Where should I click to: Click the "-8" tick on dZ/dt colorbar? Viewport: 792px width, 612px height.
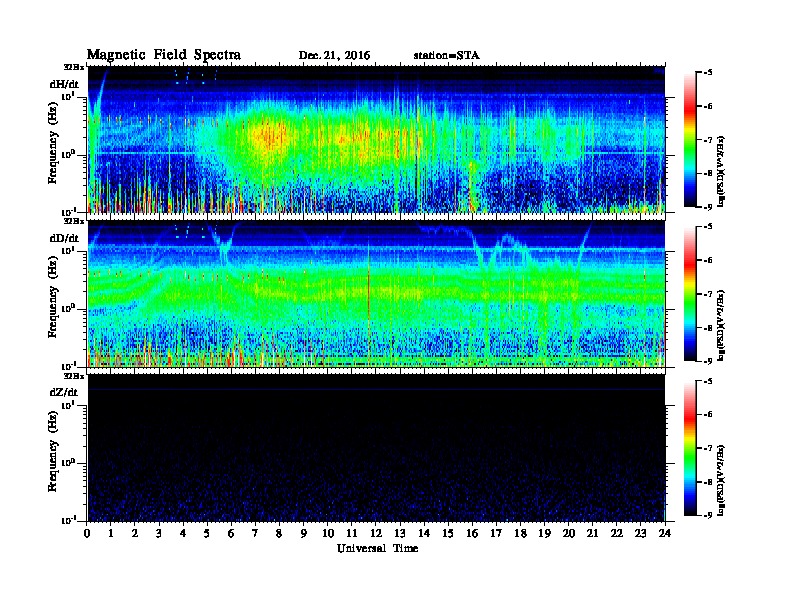pyautogui.click(x=708, y=482)
